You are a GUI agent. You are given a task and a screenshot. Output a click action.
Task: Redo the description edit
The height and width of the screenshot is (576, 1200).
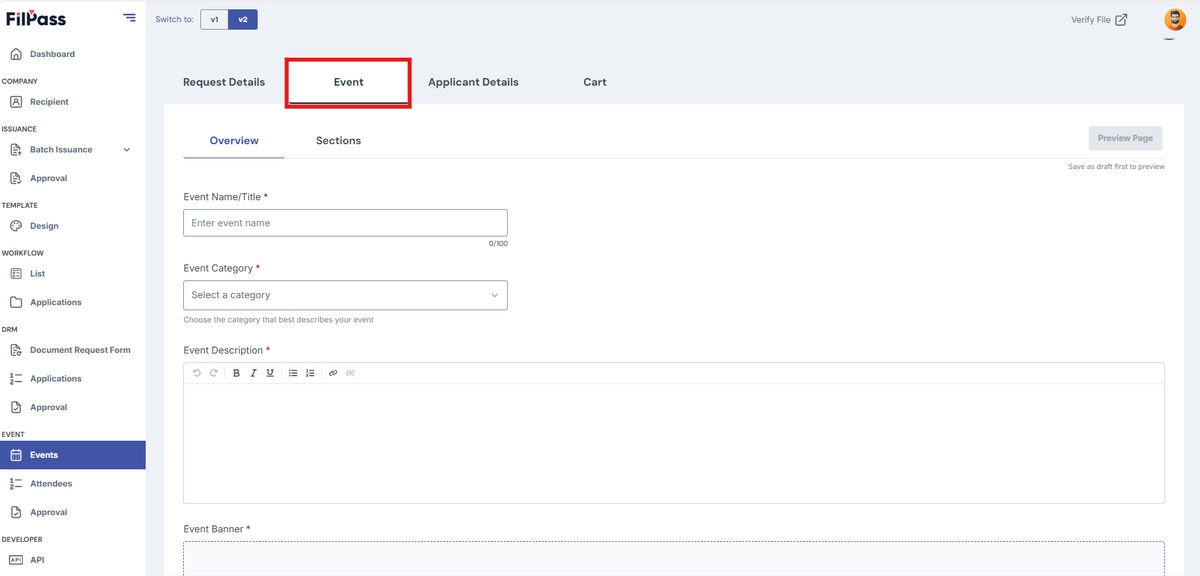tap(213, 373)
